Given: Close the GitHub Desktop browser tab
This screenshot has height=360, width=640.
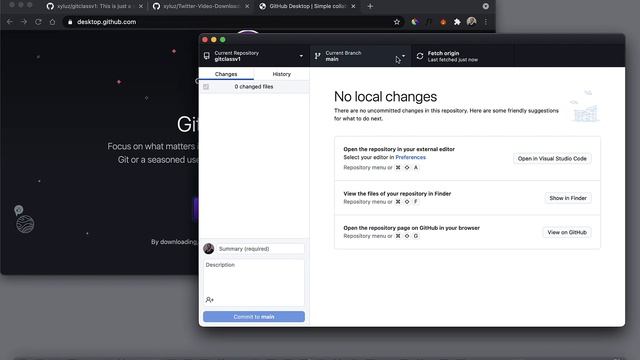Looking at the screenshot, I should click(353, 6).
